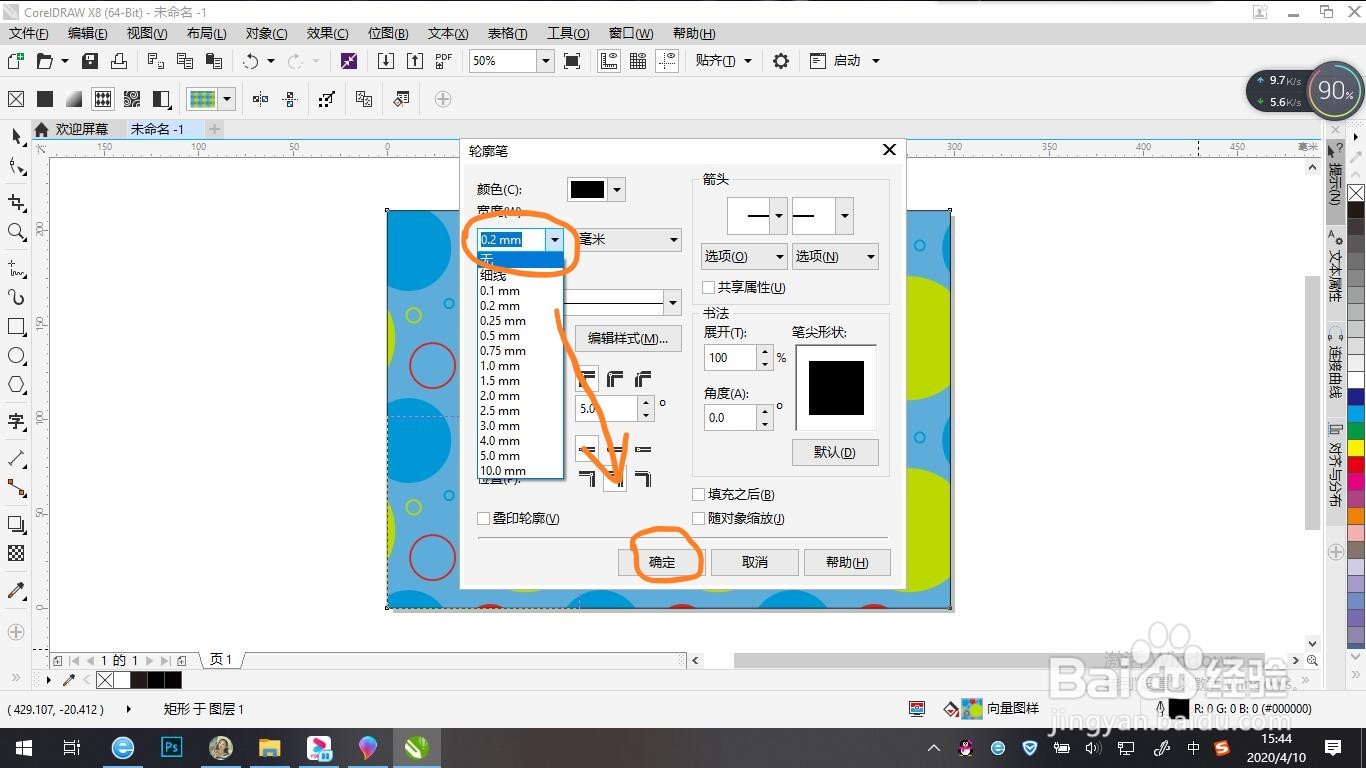Click the Save floppy disk icon

pos(90,61)
